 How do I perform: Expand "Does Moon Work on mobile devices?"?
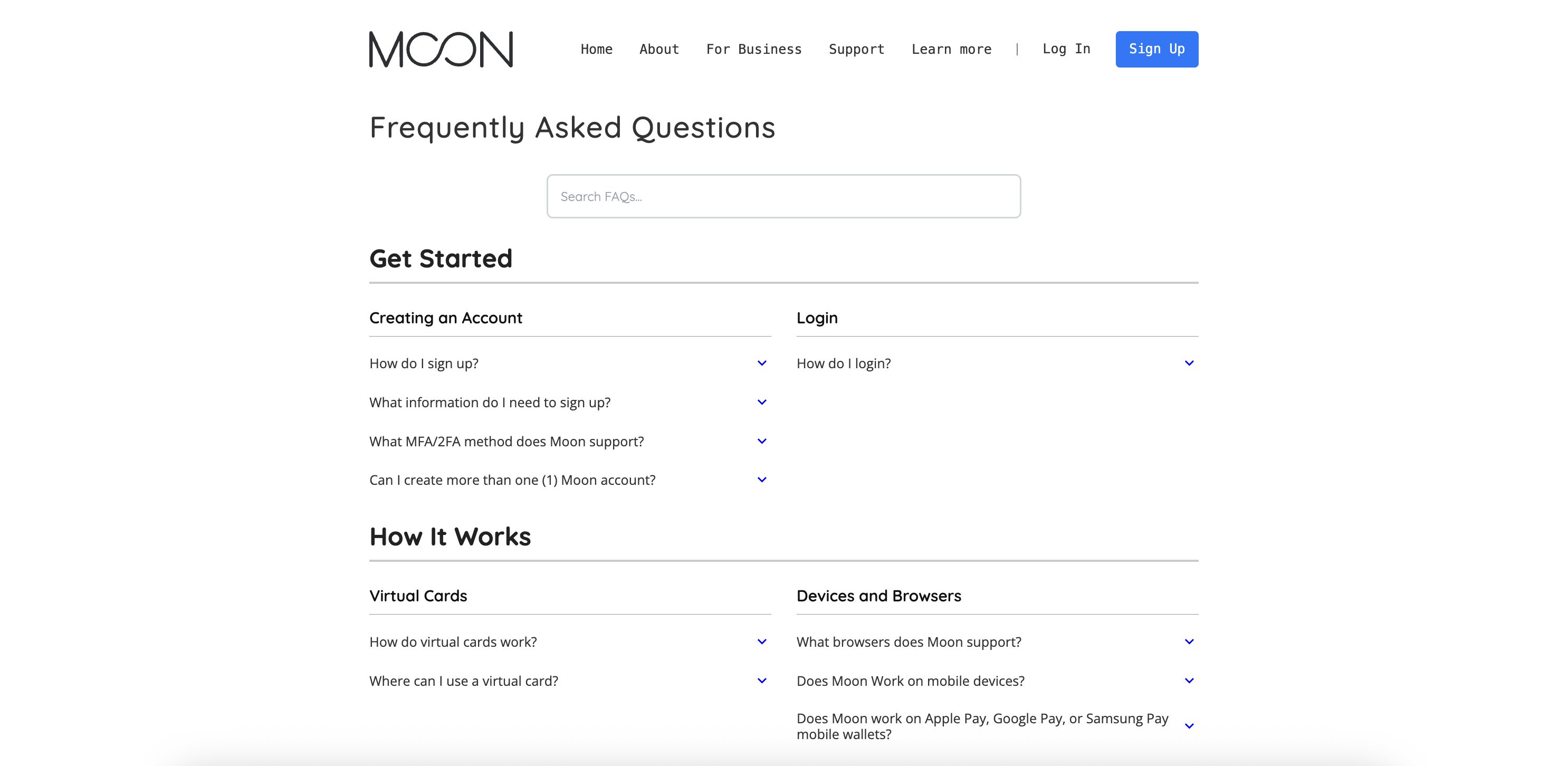(1189, 681)
